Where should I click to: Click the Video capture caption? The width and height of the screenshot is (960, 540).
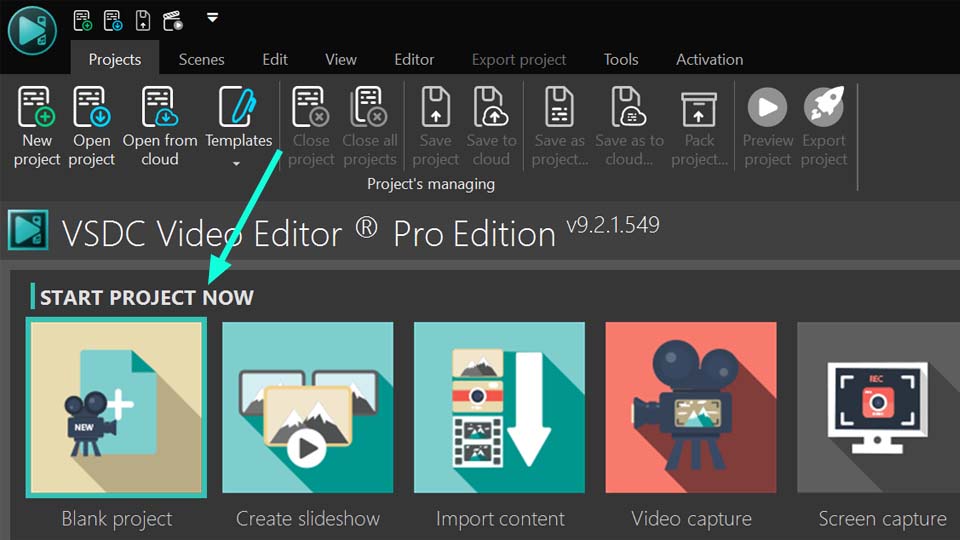(x=691, y=519)
